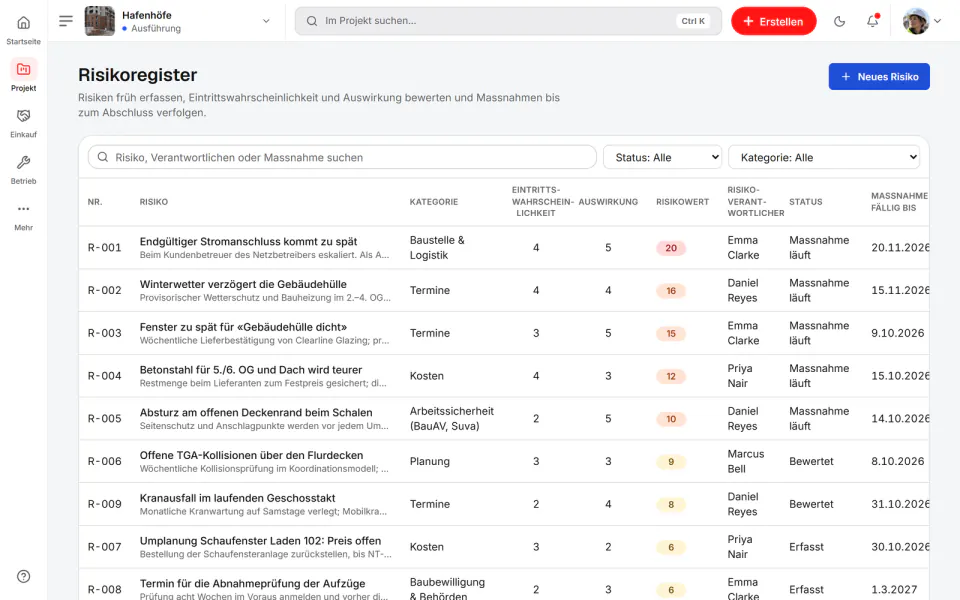The image size is (960, 600).
Task: Open 'Termin für die Abnahmeprüfung der Aufzüge'
Action: tap(252, 583)
